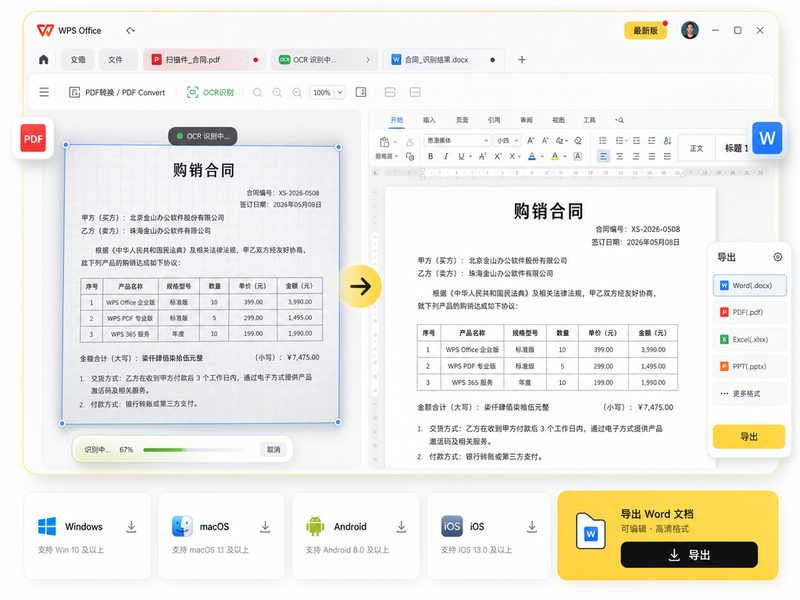Select the 正文 style

(696, 148)
